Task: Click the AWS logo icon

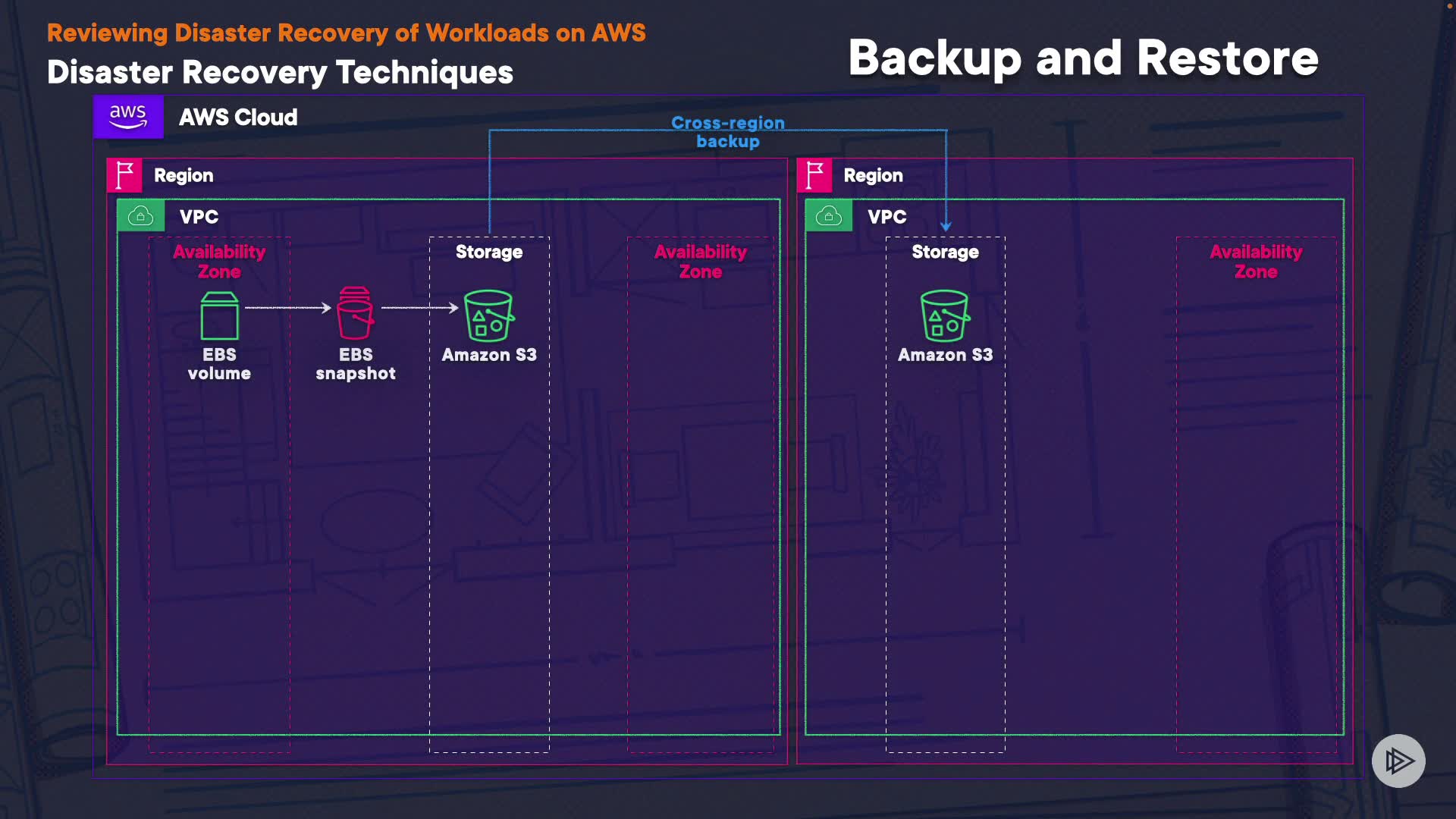Action: (128, 117)
